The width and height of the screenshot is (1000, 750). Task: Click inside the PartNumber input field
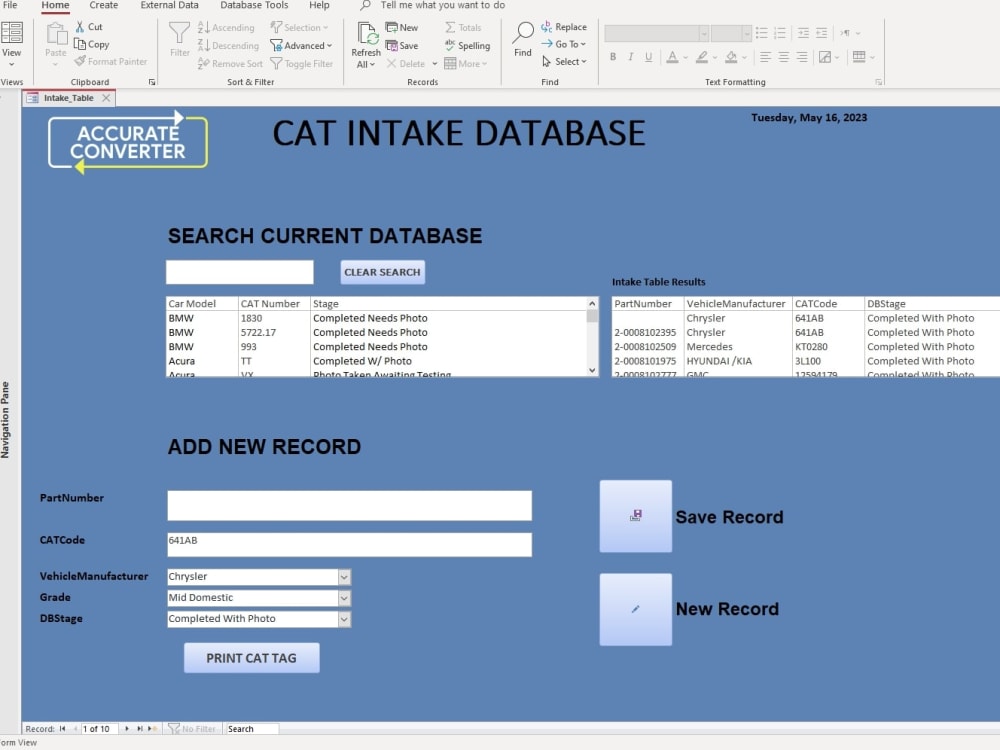coord(349,505)
